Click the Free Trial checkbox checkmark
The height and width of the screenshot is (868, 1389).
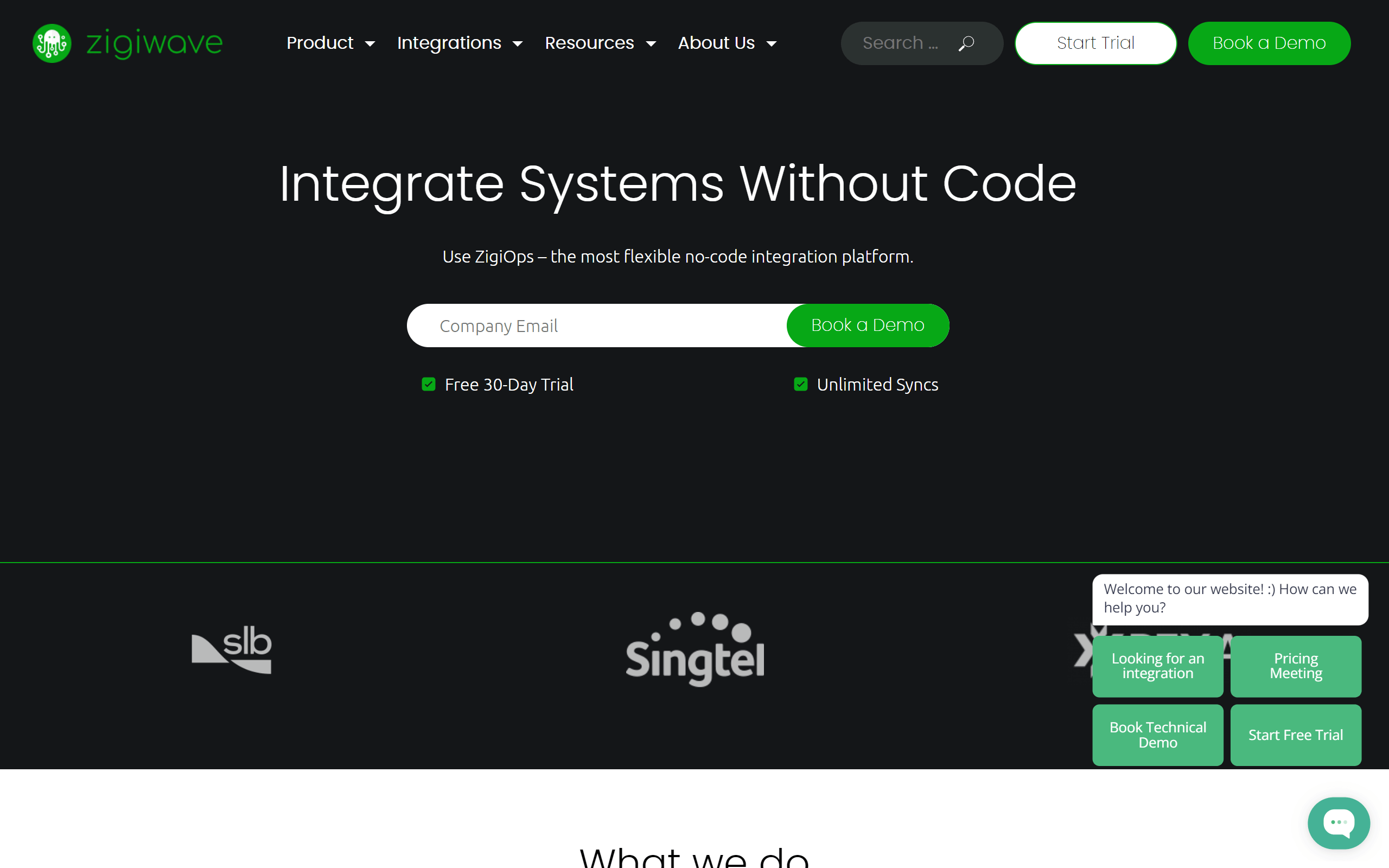click(x=427, y=383)
